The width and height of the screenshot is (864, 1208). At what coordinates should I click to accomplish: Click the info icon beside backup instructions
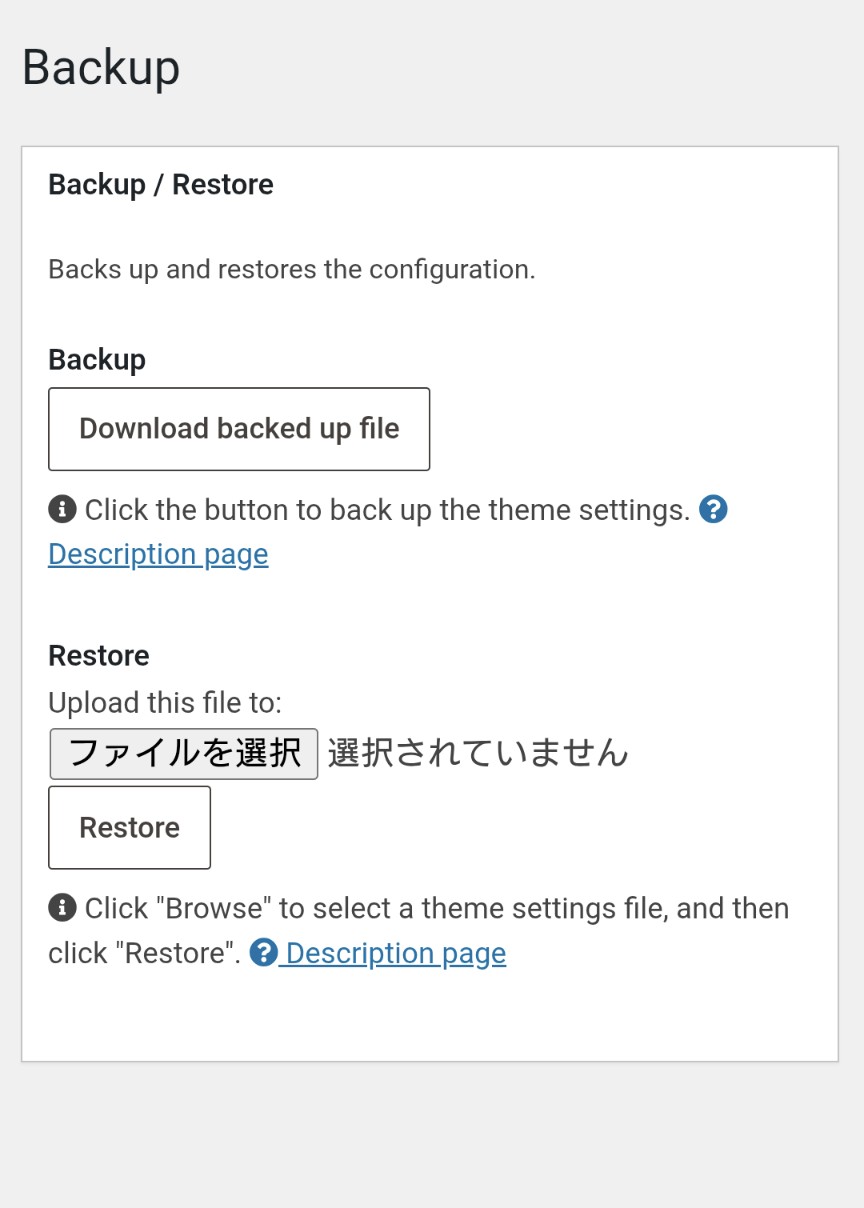62,510
